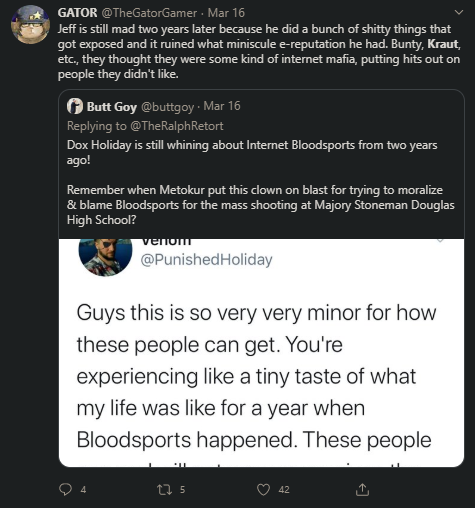Open GATOR's profile avatar

(x=30, y=24)
